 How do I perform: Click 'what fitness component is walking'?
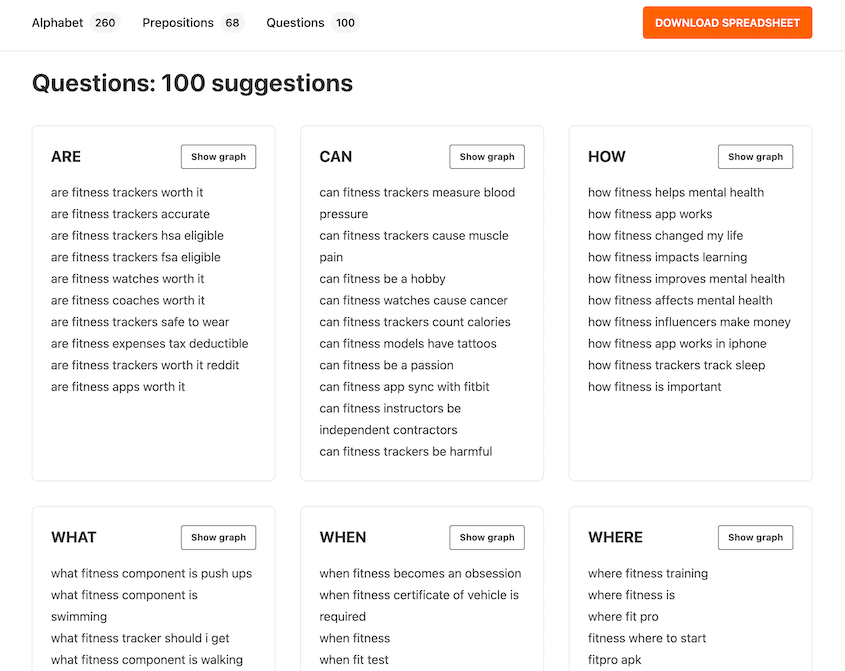(x=147, y=660)
